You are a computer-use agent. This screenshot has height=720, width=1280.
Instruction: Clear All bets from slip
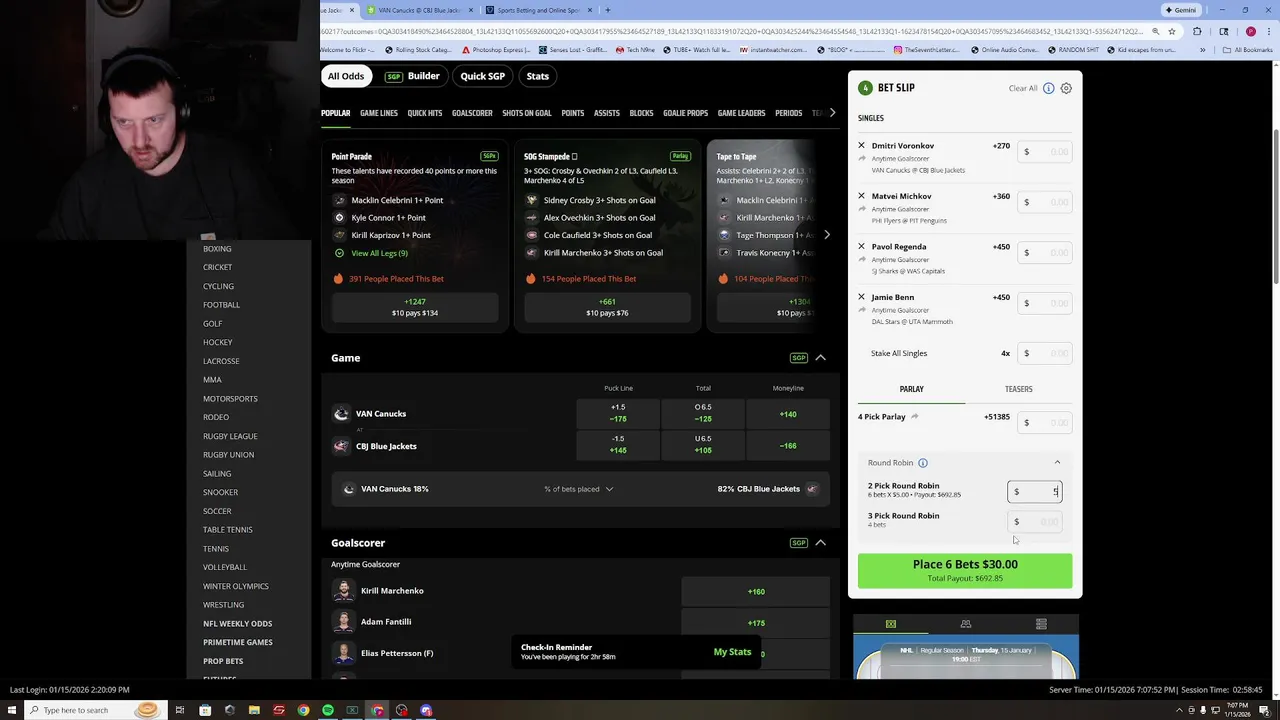click(1023, 88)
